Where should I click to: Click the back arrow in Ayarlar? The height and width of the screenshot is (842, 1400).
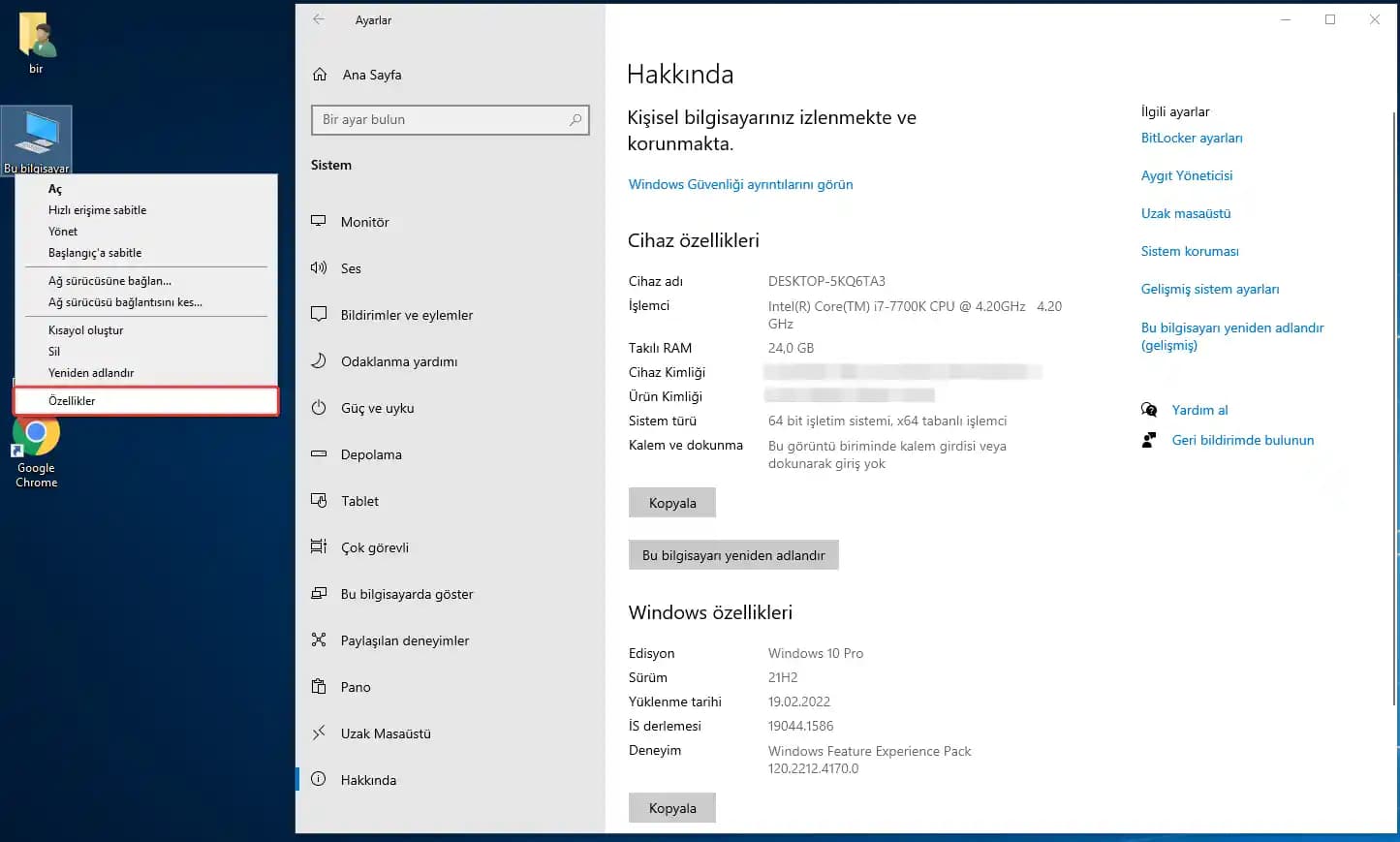click(319, 19)
